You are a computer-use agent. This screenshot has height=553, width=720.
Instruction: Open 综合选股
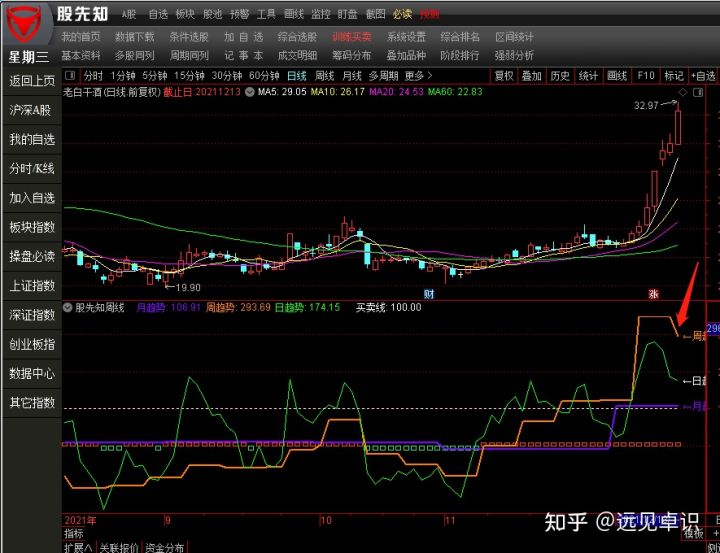tap(297, 37)
